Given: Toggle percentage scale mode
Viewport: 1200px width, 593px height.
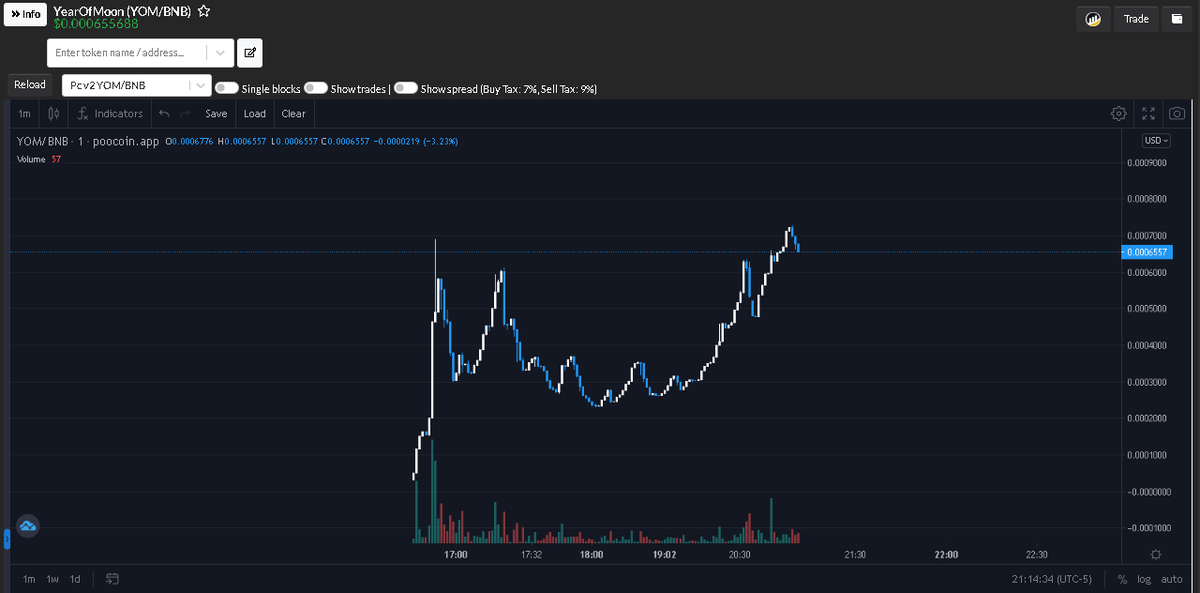Looking at the screenshot, I should (1123, 579).
